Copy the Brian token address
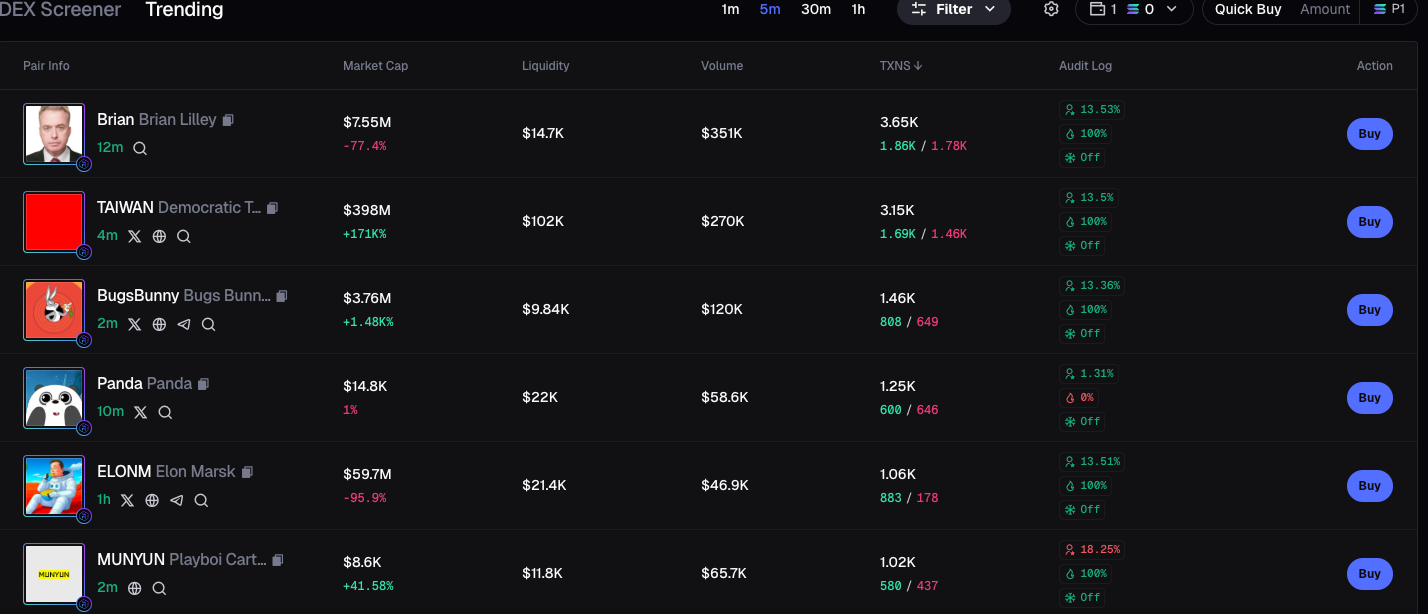The height and width of the screenshot is (614, 1428). point(228,120)
